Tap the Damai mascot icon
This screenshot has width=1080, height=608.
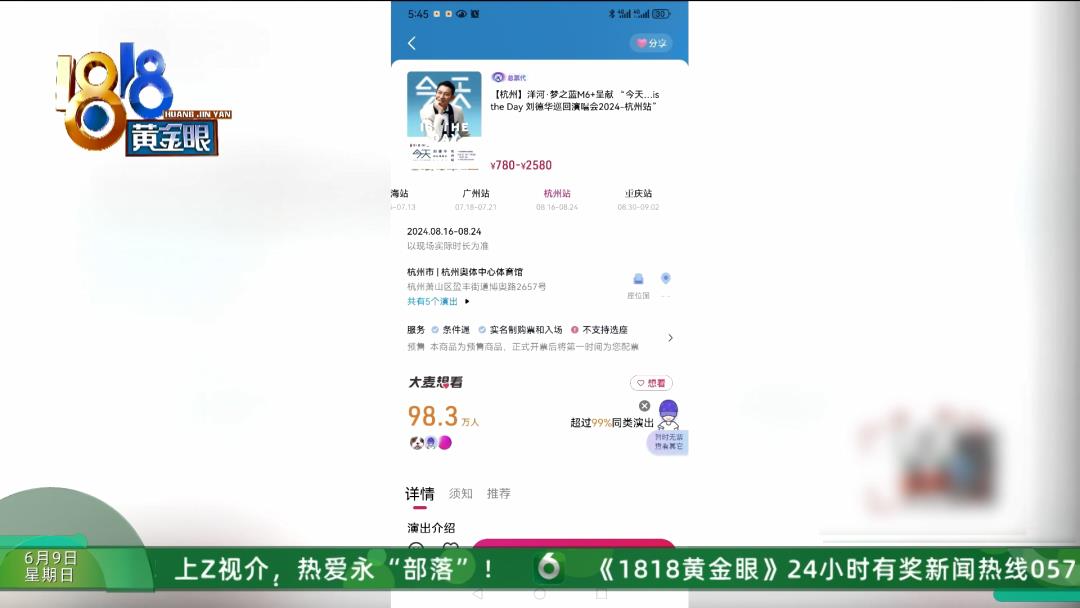tap(668, 415)
